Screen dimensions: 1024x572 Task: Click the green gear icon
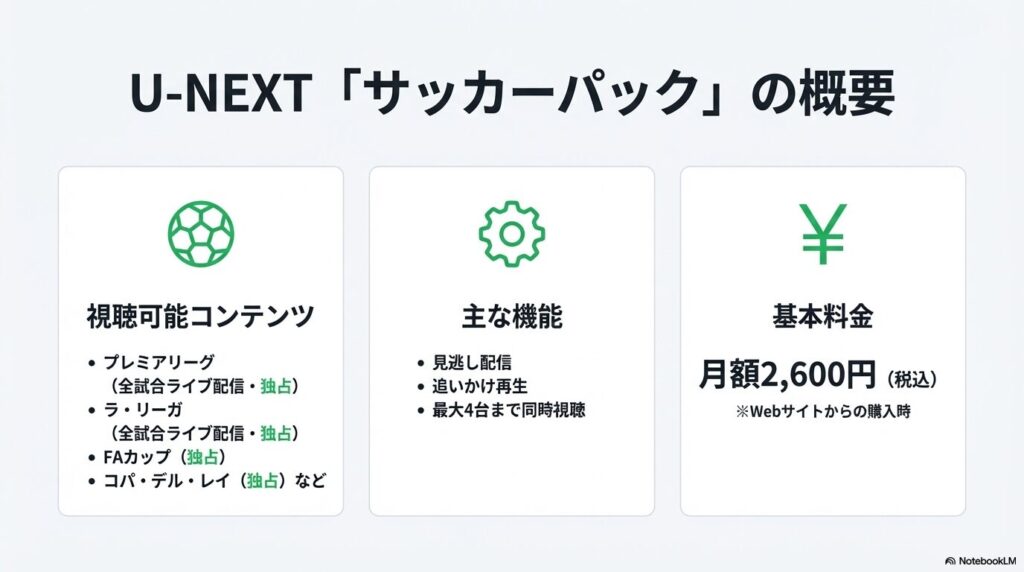click(x=511, y=234)
